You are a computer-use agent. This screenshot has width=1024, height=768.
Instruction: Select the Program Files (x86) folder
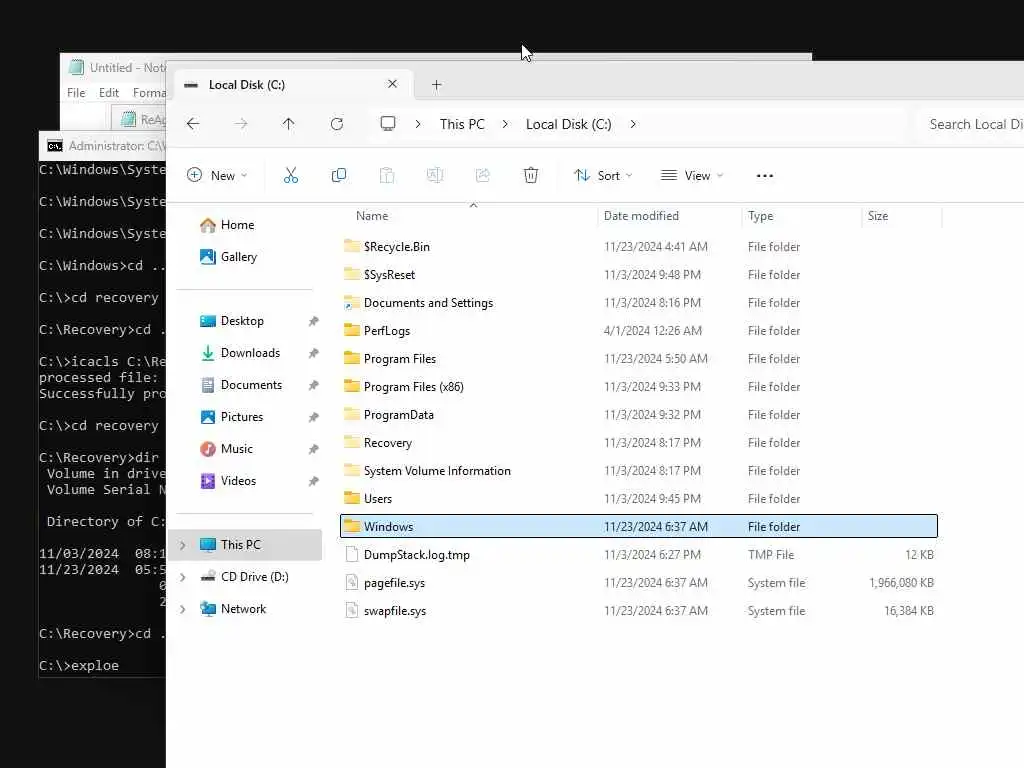click(639, 387)
